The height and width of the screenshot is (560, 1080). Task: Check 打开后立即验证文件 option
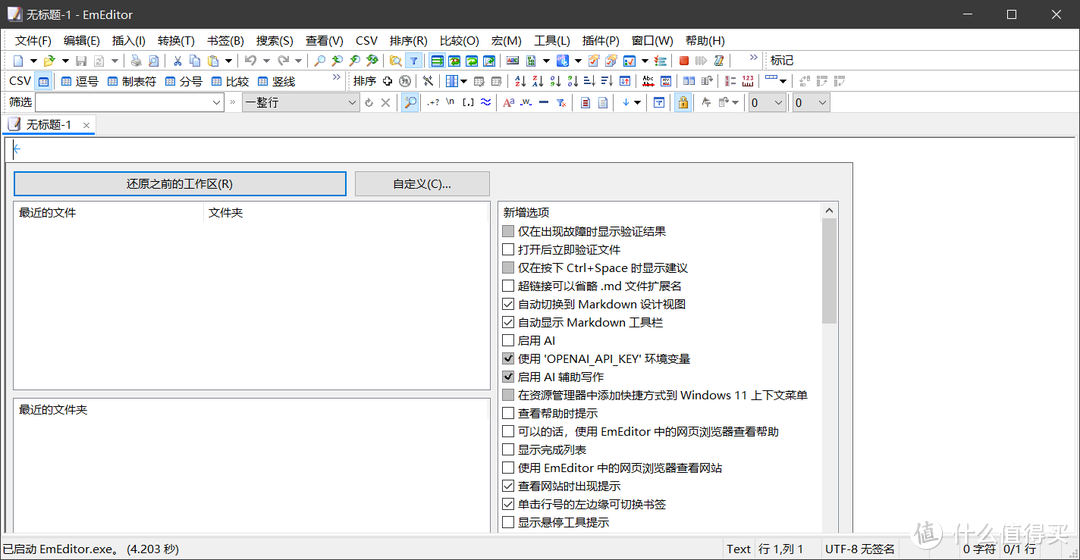coord(508,249)
